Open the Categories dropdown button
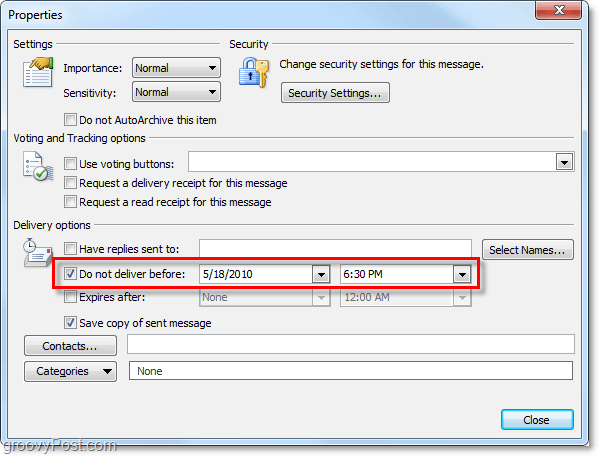This screenshot has height=456, width=599. click(70, 371)
